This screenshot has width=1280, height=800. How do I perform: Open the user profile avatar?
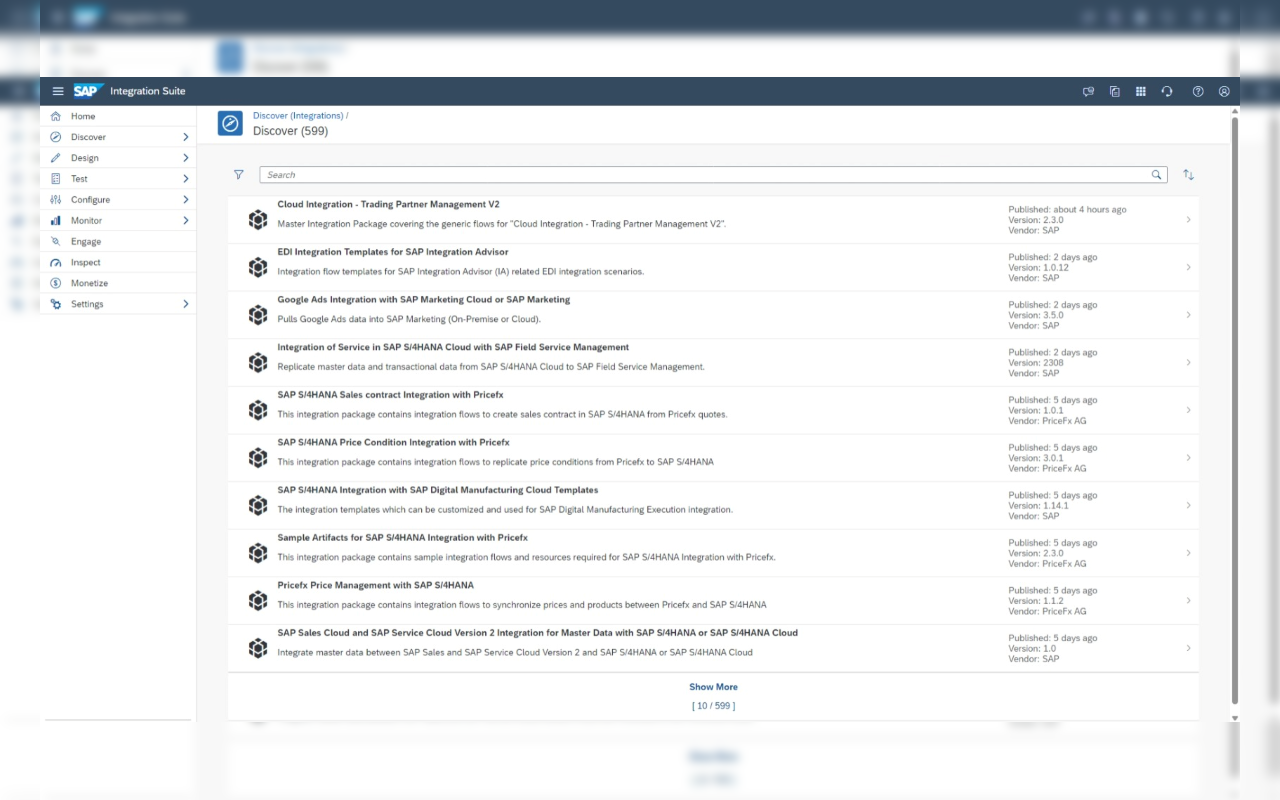1224,91
